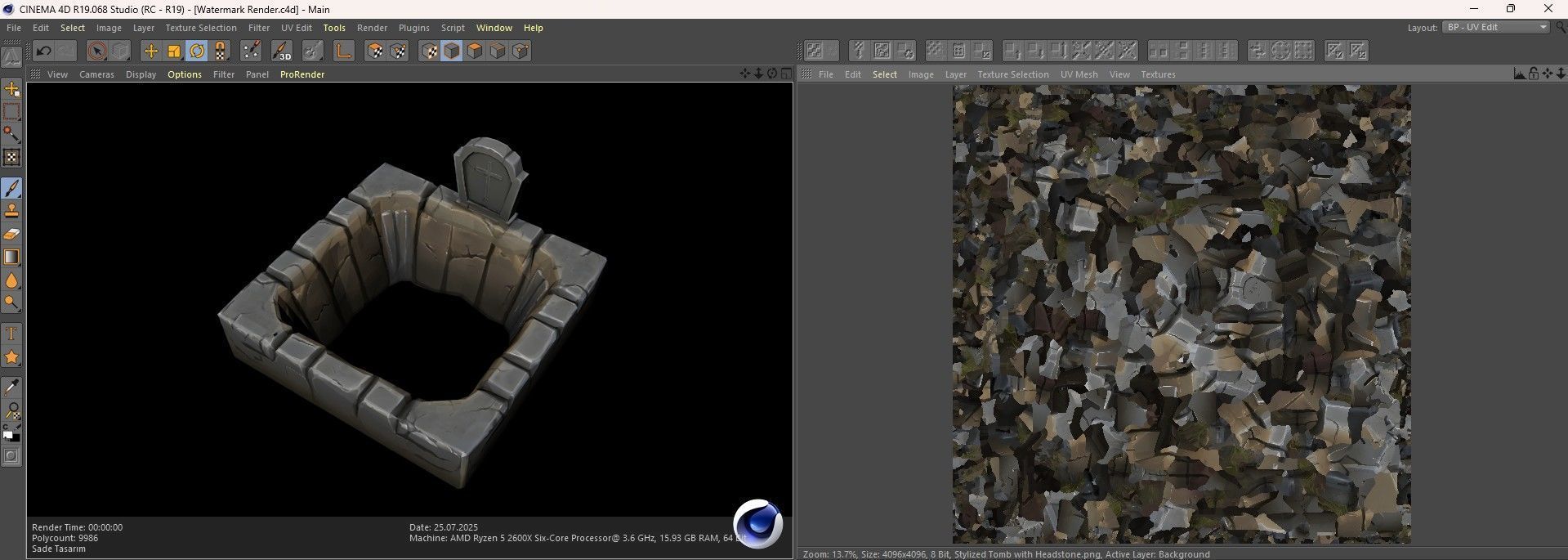Open the Plugins menu
Image resolution: width=1568 pixels, height=560 pixels.
(x=414, y=28)
